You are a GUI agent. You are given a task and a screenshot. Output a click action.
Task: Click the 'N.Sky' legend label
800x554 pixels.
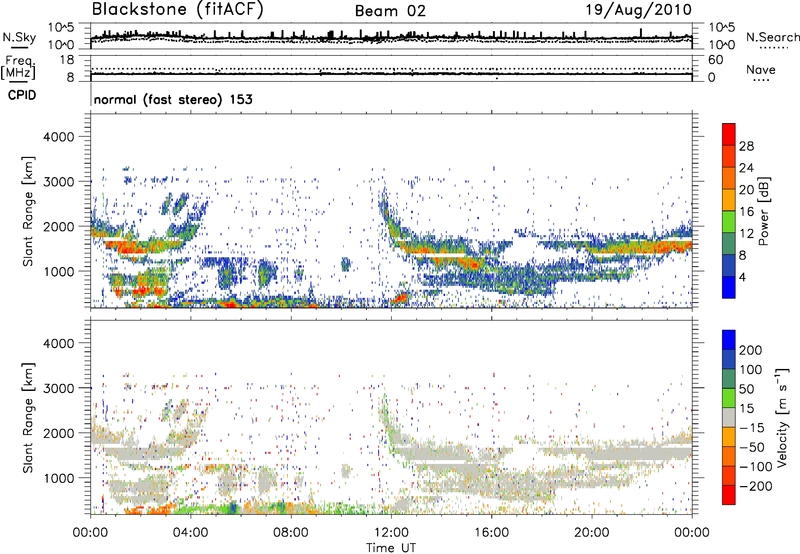tap(19, 37)
